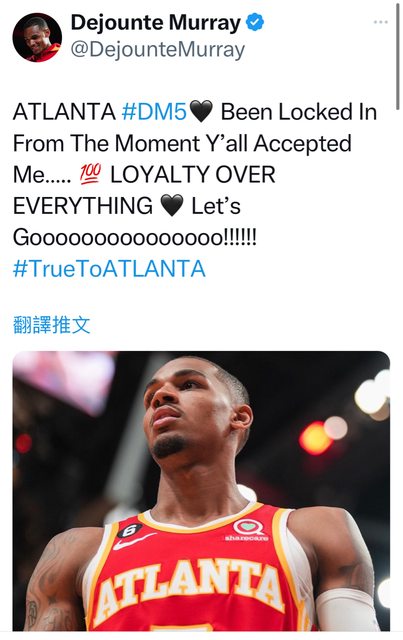Click the black heart after EVERYTHING
Image resolution: width=403 pixels, height=640 pixels.
click(172, 206)
